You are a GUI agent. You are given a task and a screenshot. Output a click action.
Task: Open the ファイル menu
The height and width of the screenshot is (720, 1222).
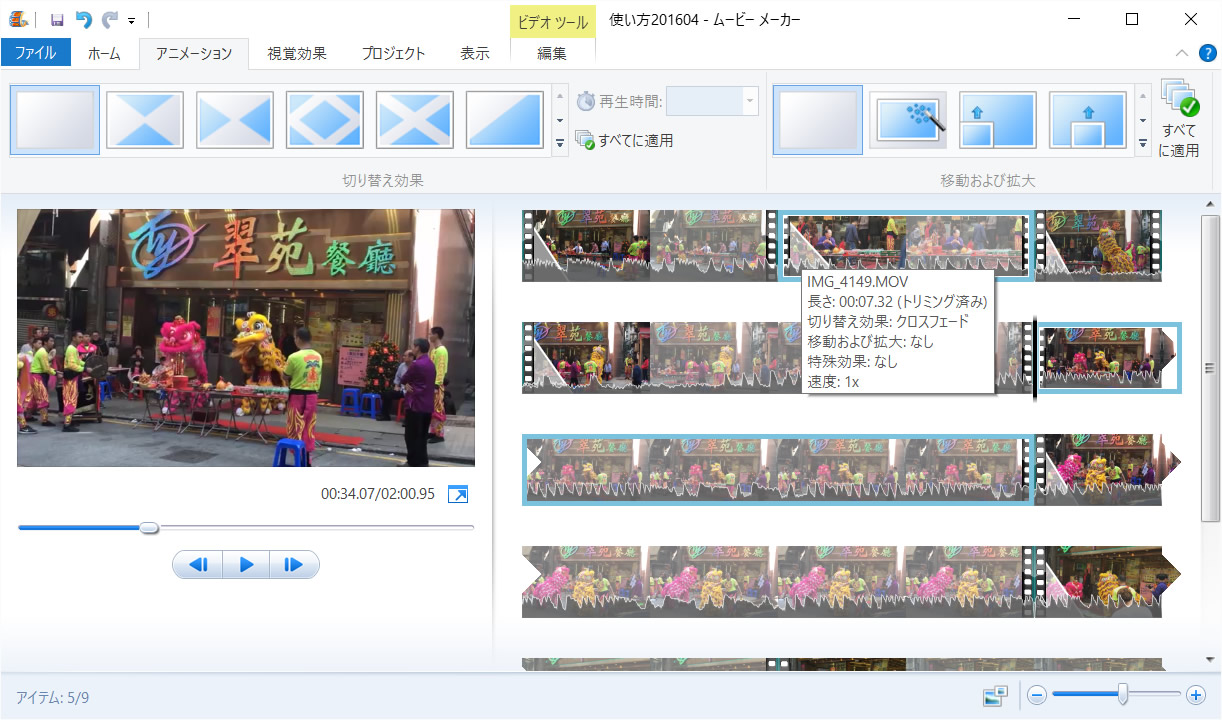click(35, 53)
